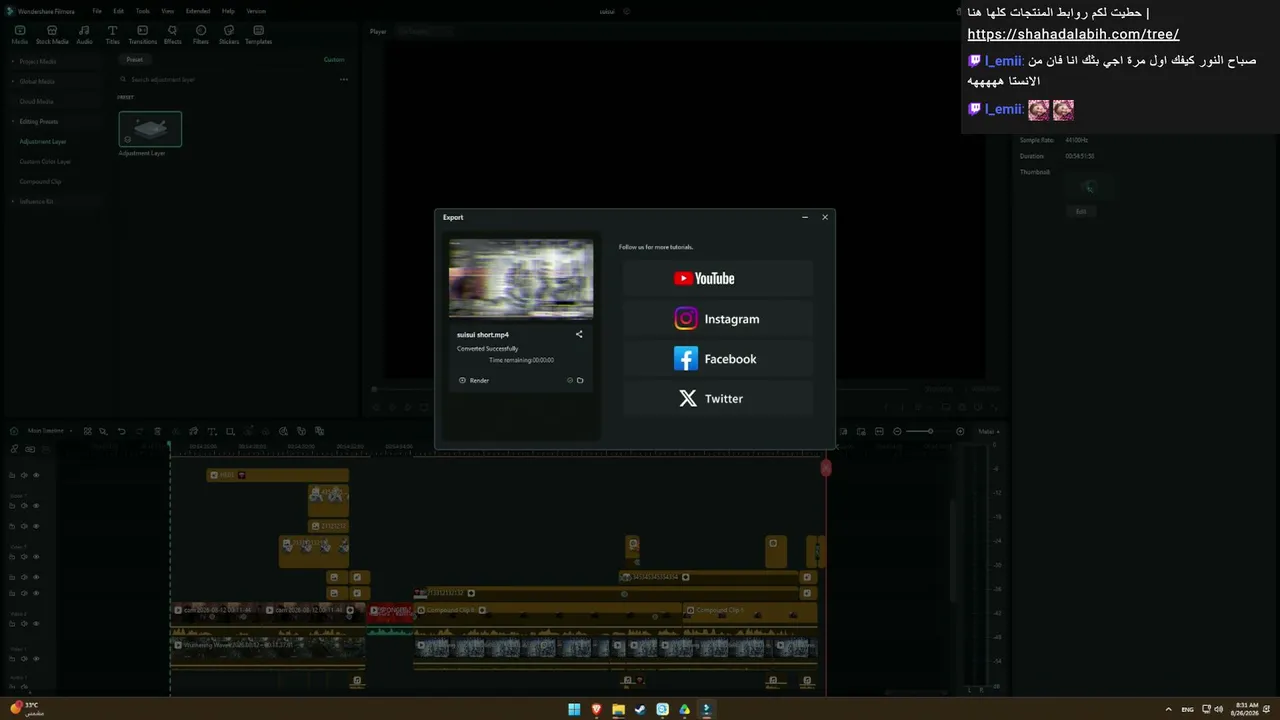Open the Stock Media panel
The width and height of the screenshot is (1280, 720).
click(52, 35)
